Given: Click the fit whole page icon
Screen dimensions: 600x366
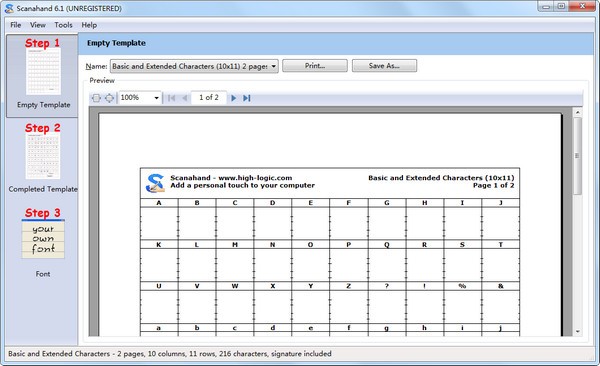Looking at the screenshot, I should [109, 98].
